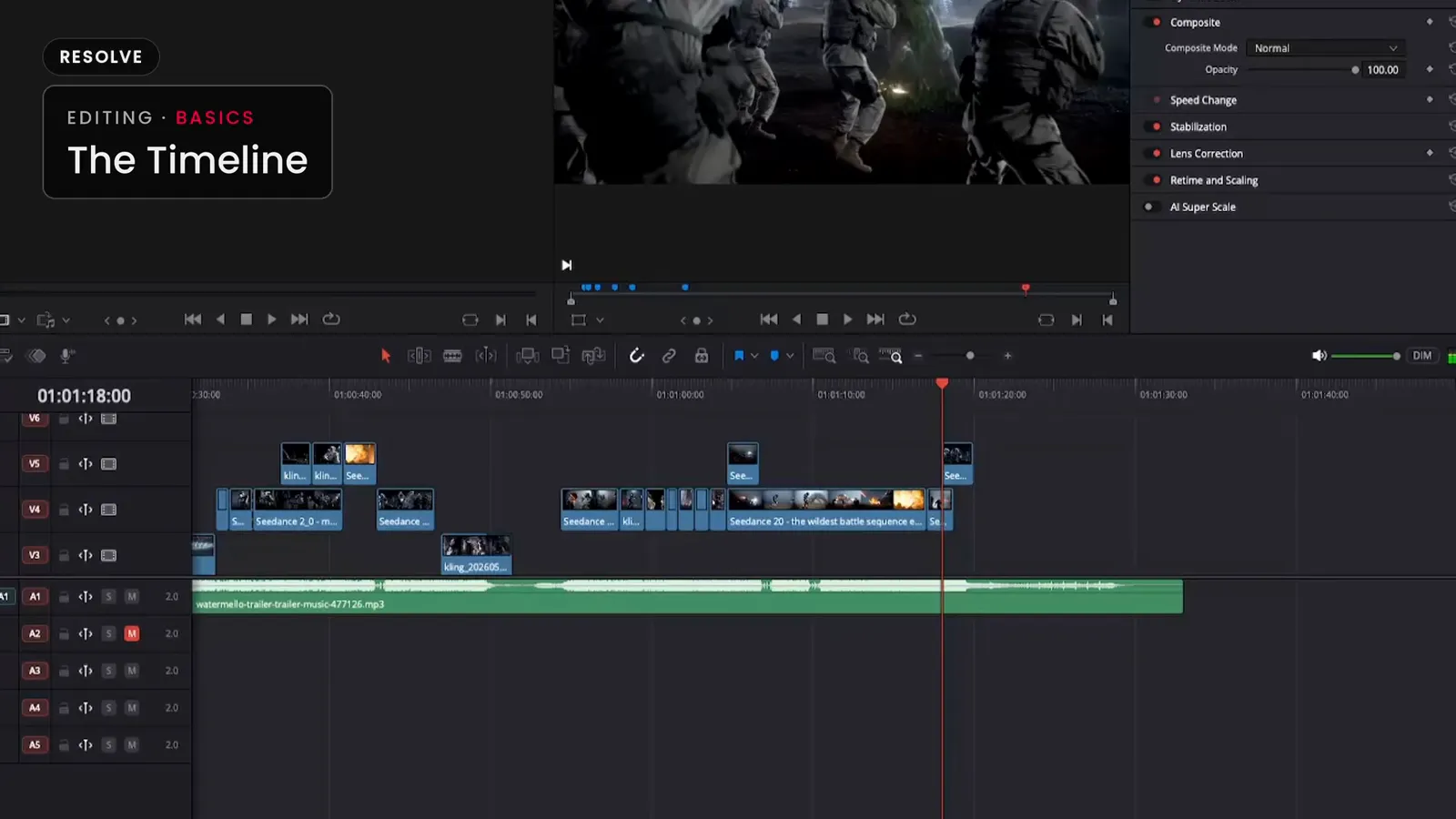Select the arrow Selection Mode tool

[x=385, y=356]
